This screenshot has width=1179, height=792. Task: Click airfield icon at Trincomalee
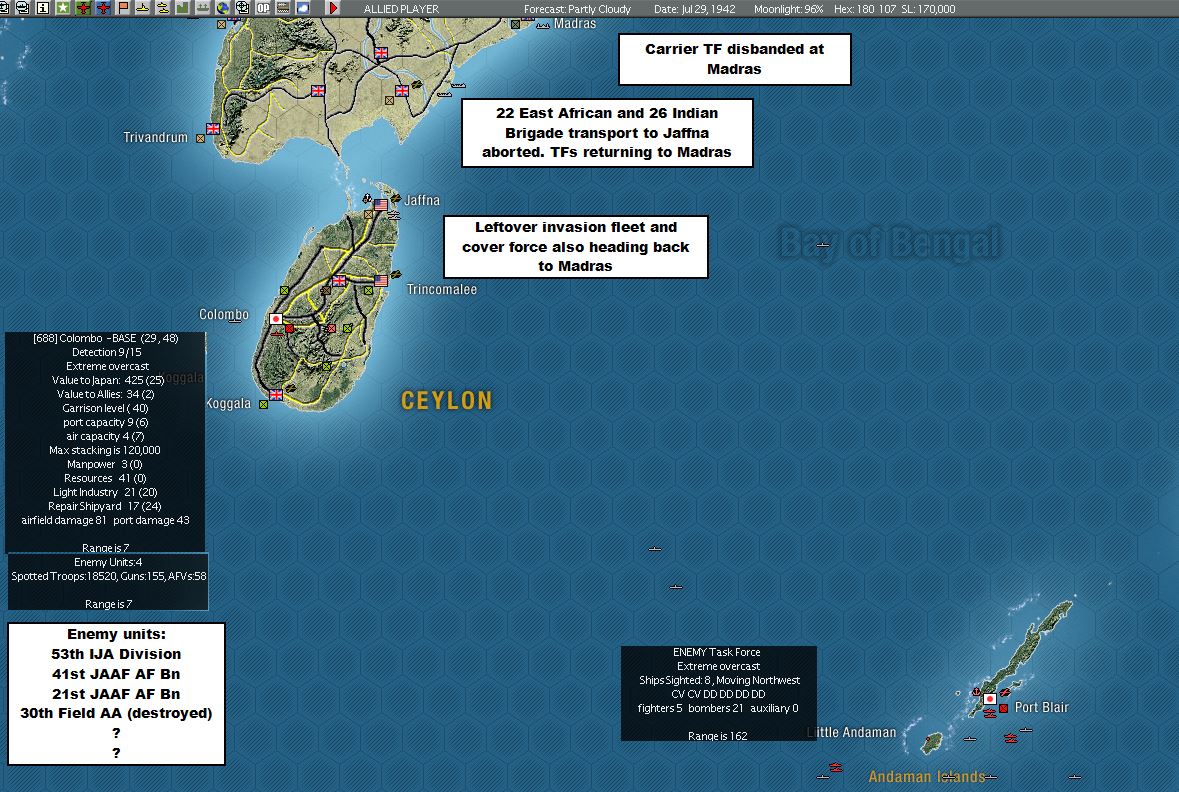[396, 275]
